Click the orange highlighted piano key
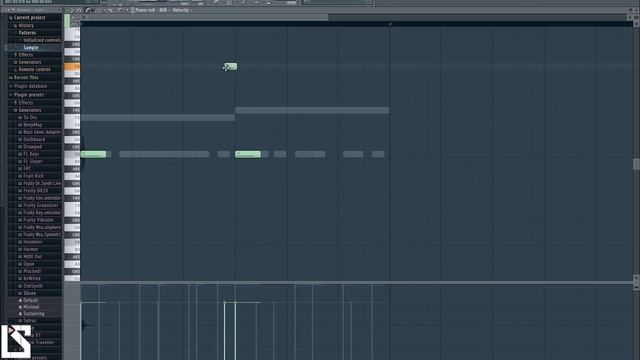This screenshot has height=360, width=640. [x=72, y=66]
